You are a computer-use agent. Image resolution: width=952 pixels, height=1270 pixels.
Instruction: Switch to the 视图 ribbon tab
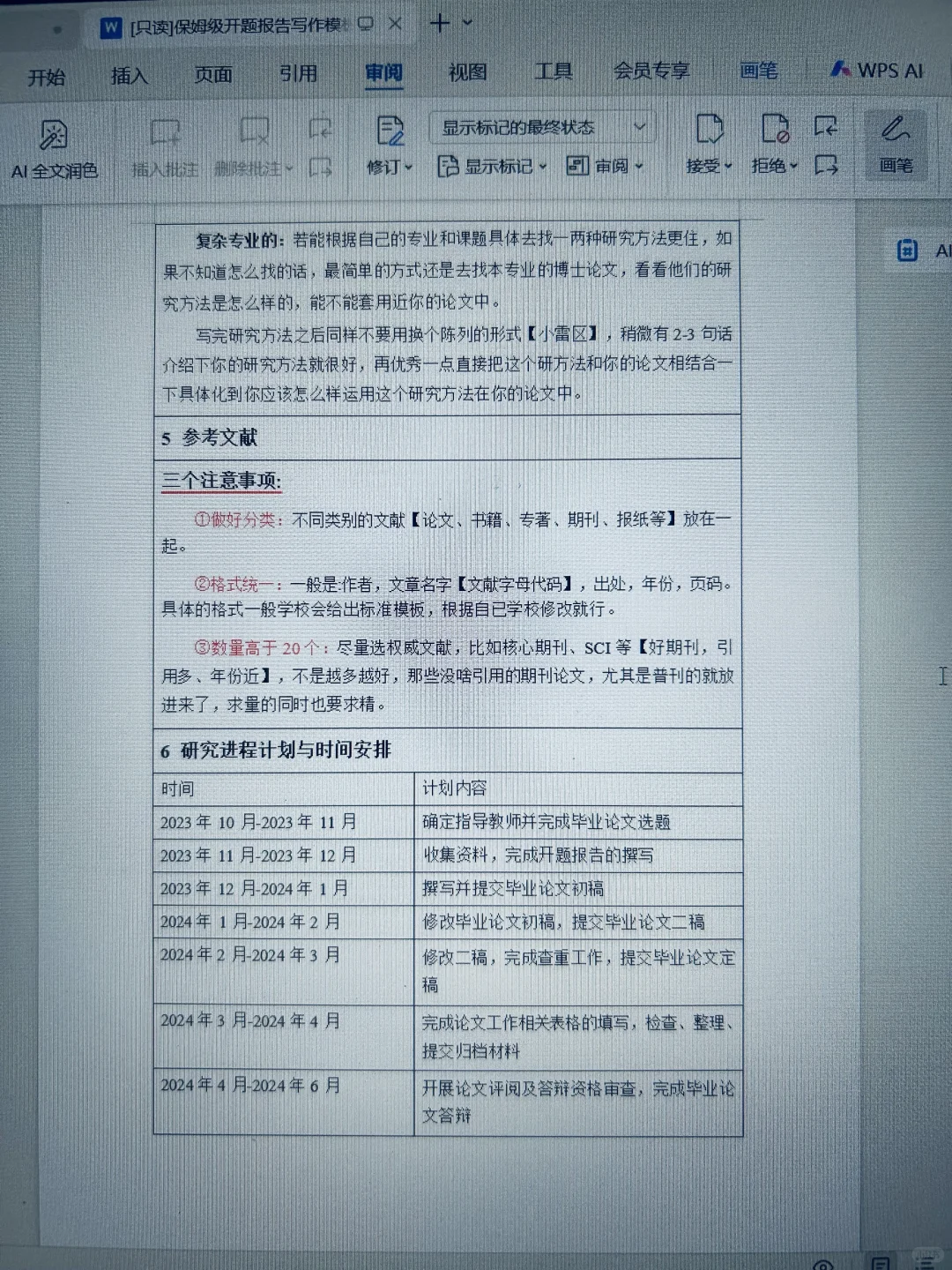[x=467, y=71]
